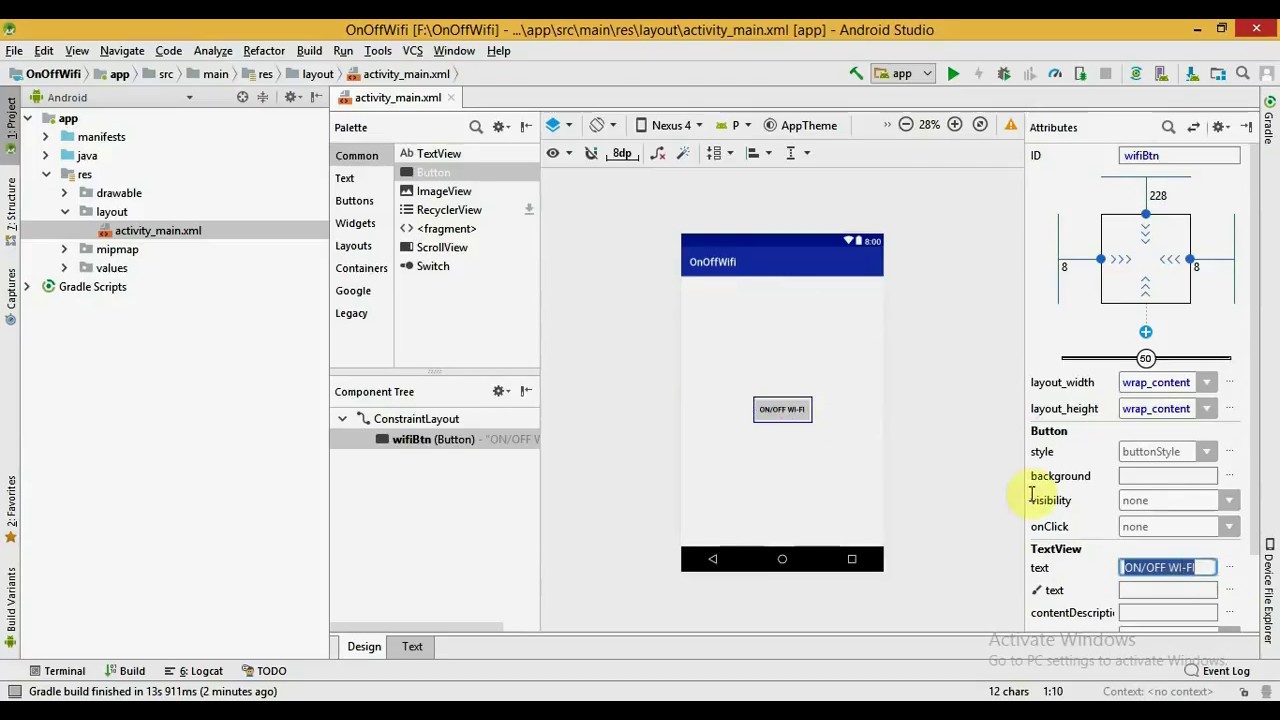Search the Palette with magnifier icon

476,127
